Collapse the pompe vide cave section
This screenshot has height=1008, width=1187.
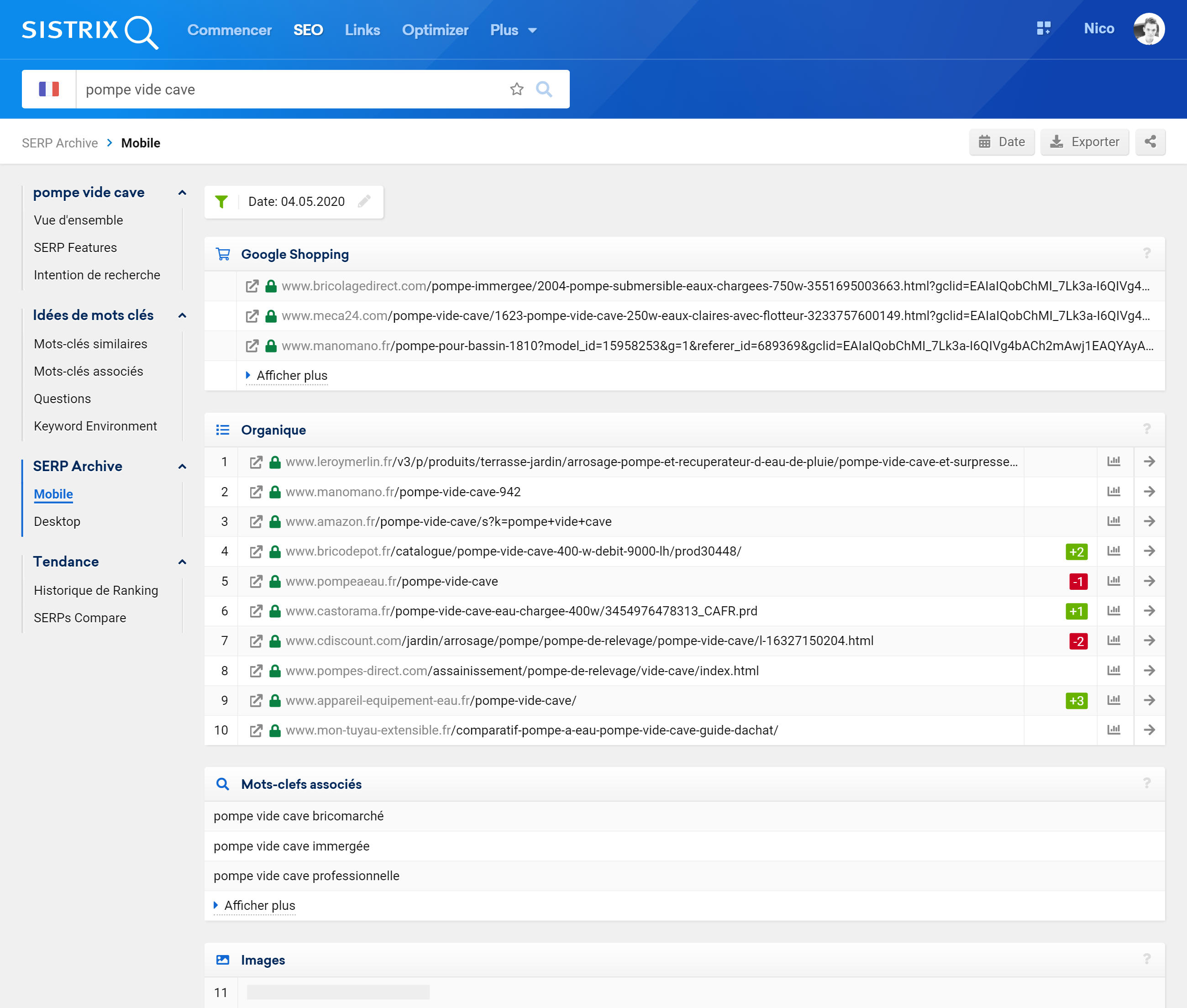pyautogui.click(x=182, y=193)
